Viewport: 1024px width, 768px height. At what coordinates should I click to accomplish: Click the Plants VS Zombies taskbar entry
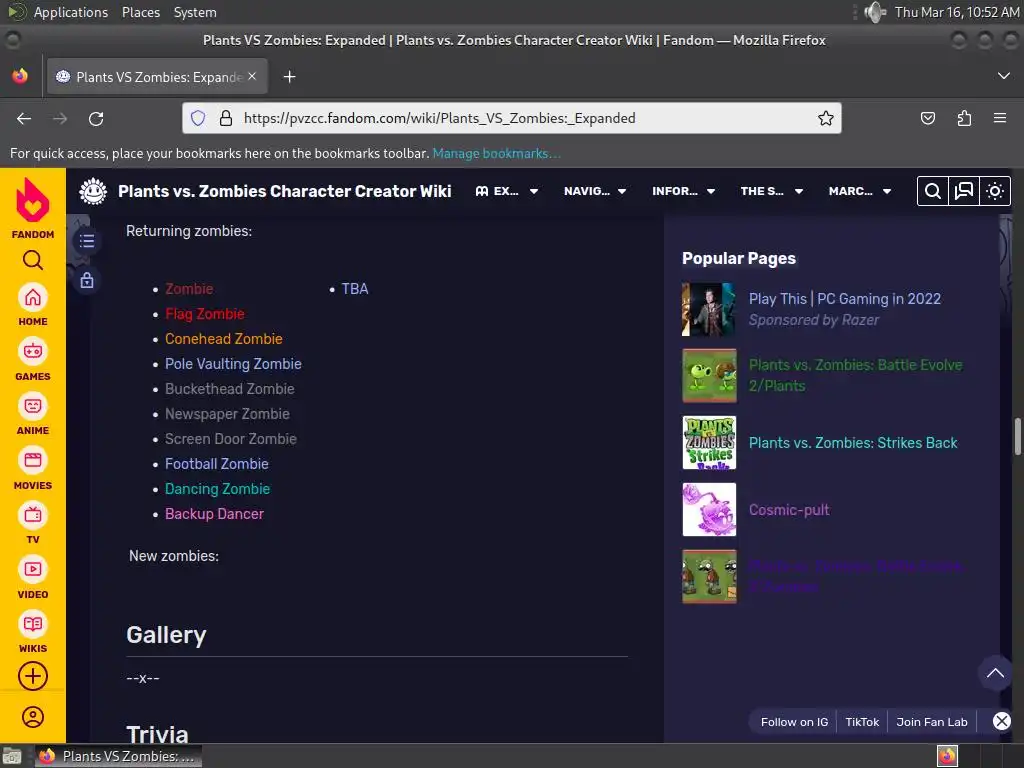point(118,756)
